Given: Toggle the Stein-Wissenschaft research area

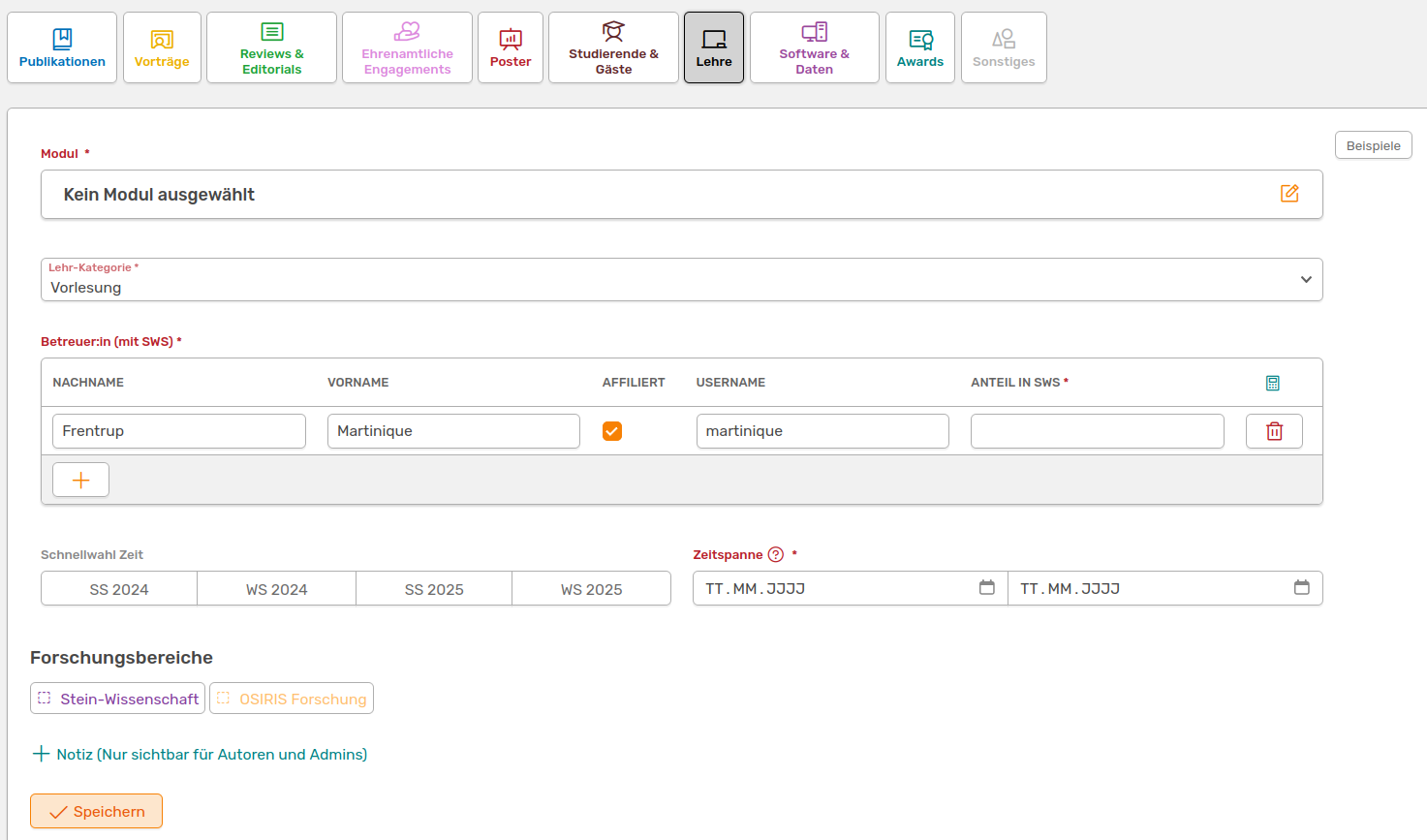Looking at the screenshot, I should pyautogui.click(x=117, y=699).
